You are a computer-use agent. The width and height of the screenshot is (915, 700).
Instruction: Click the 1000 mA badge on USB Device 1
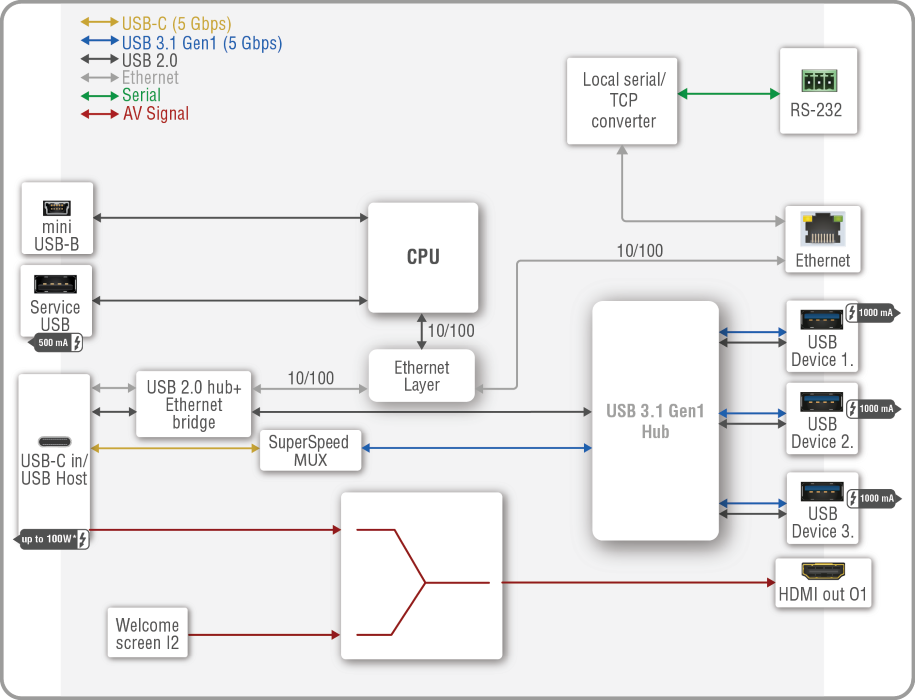pyautogui.click(x=871, y=313)
